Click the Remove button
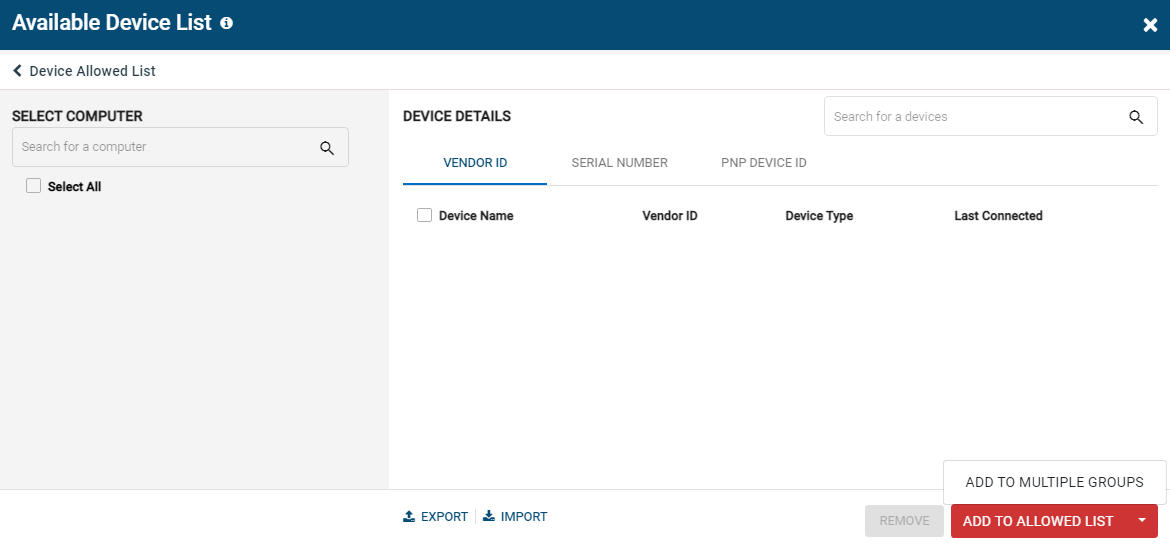This screenshot has width=1170, height=547. point(904,521)
